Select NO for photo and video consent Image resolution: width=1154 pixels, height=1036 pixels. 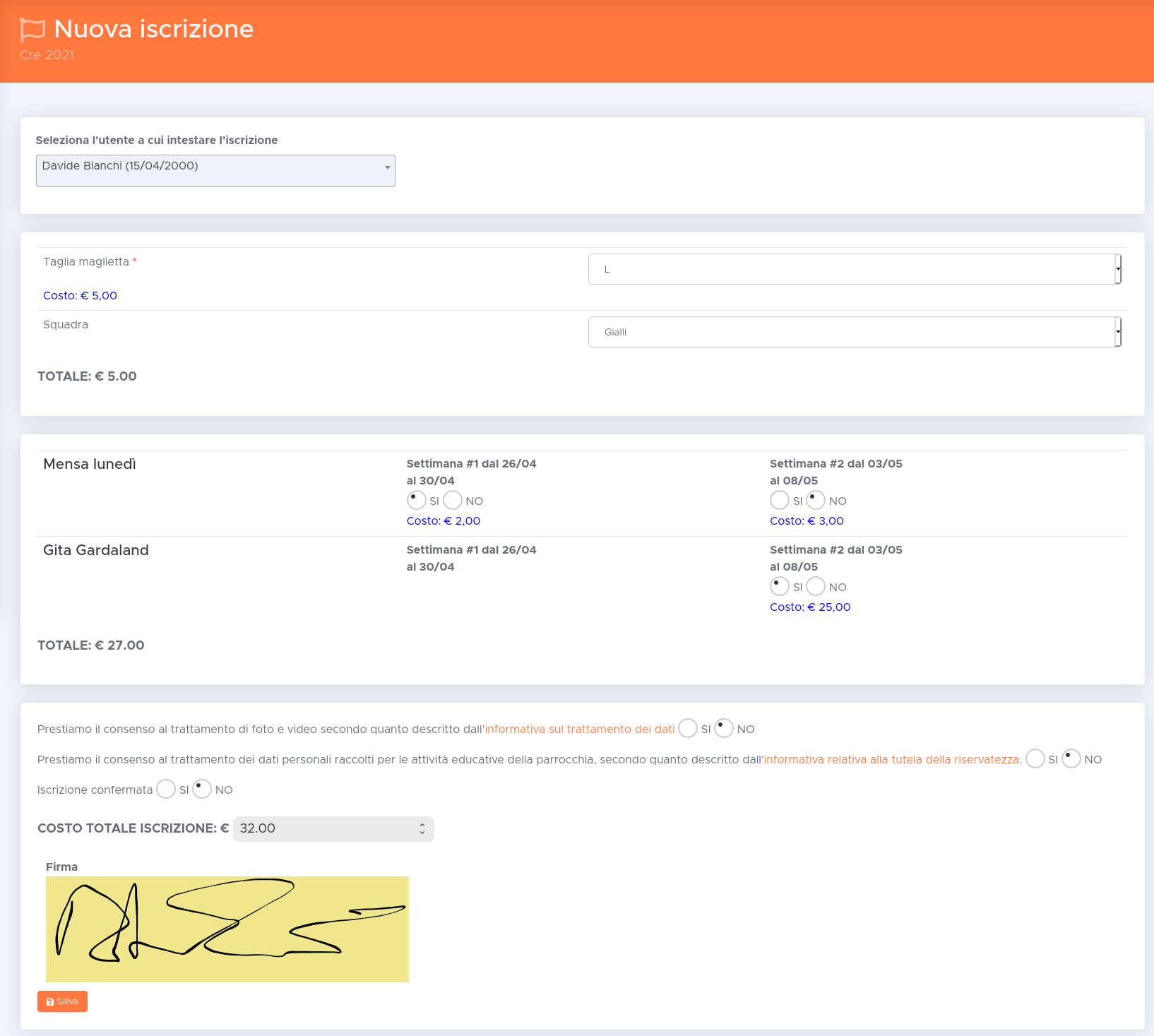(x=724, y=728)
